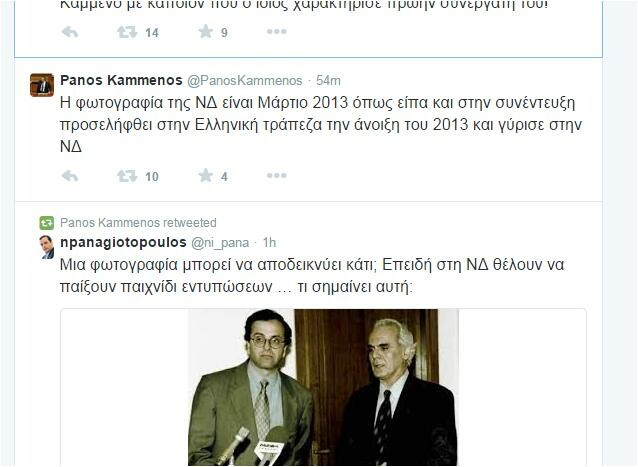The height and width of the screenshot is (467, 638).
Task: Click the Panos Kammenos display name
Action: [x=121, y=80]
